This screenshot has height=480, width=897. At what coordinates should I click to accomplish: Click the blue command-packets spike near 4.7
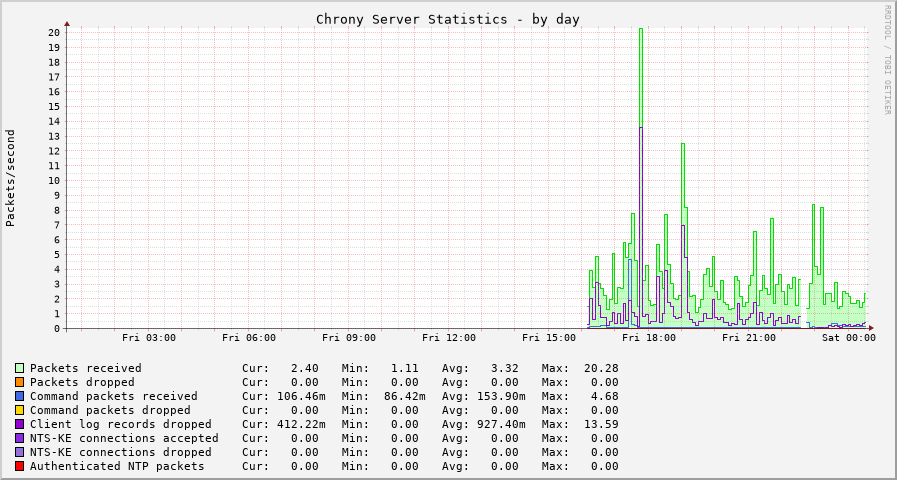click(x=629, y=292)
